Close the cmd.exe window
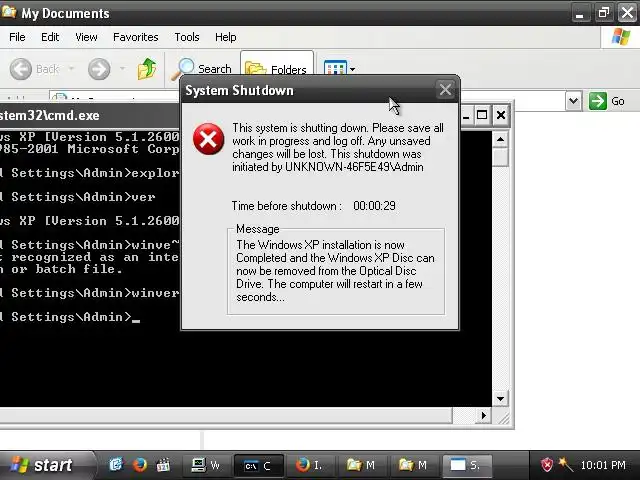The image size is (640, 480). click(500, 116)
